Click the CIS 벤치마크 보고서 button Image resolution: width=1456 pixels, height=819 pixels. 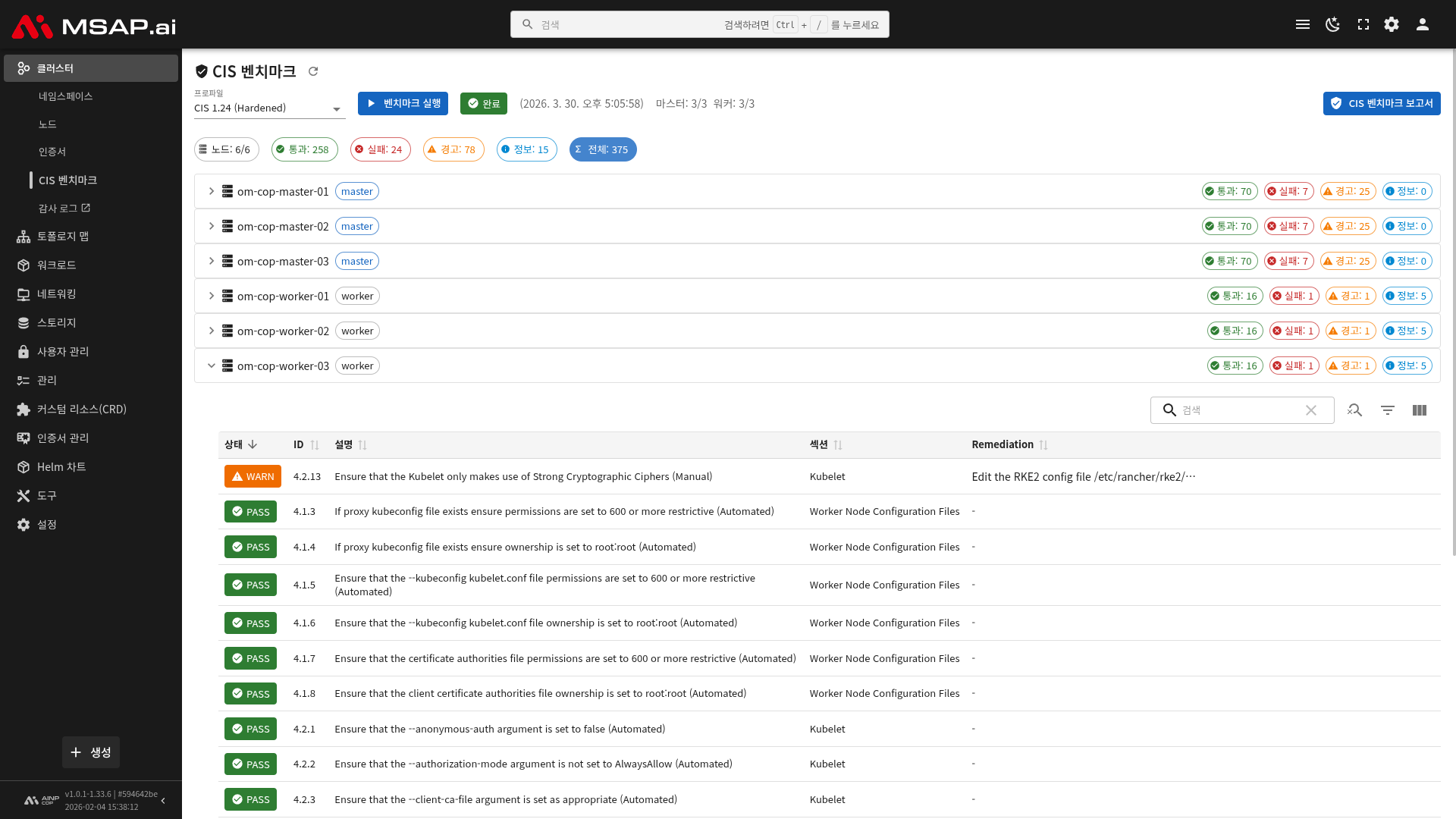pyautogui.click(x=1381, y=103)
